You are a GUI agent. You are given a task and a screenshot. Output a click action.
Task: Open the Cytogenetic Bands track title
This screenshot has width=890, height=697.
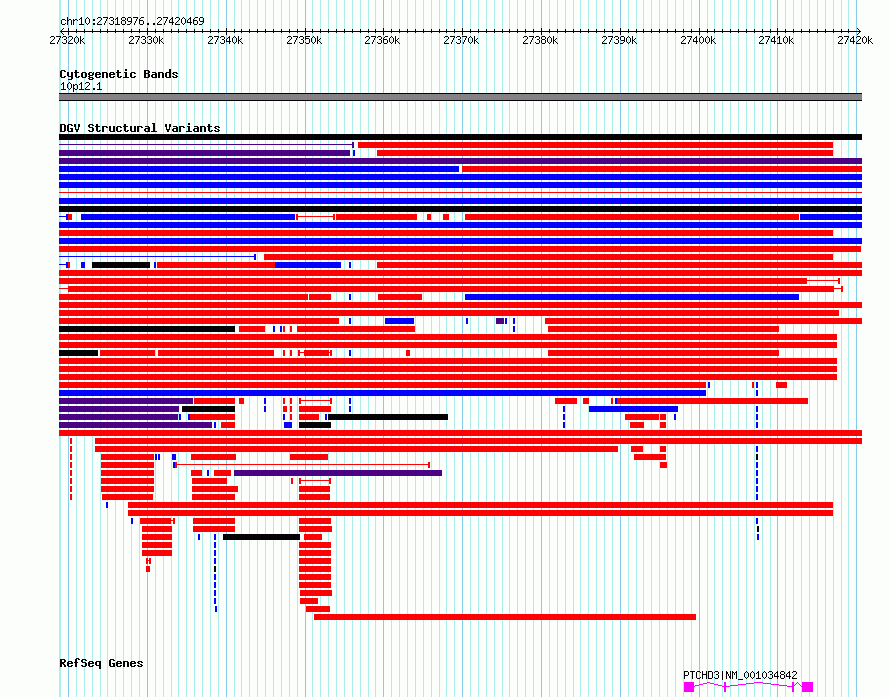[x=119, y=74]
